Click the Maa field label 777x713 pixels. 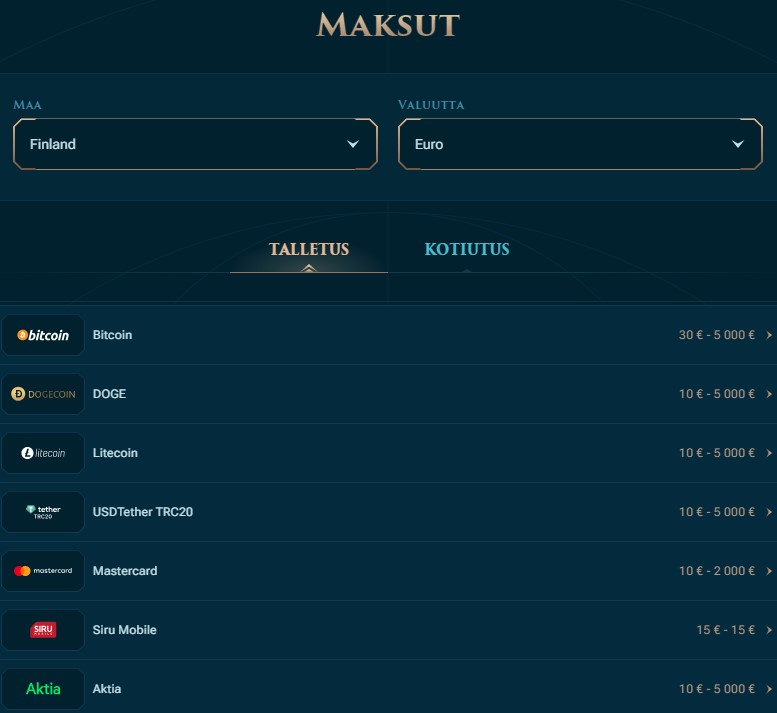coord(27,105)
